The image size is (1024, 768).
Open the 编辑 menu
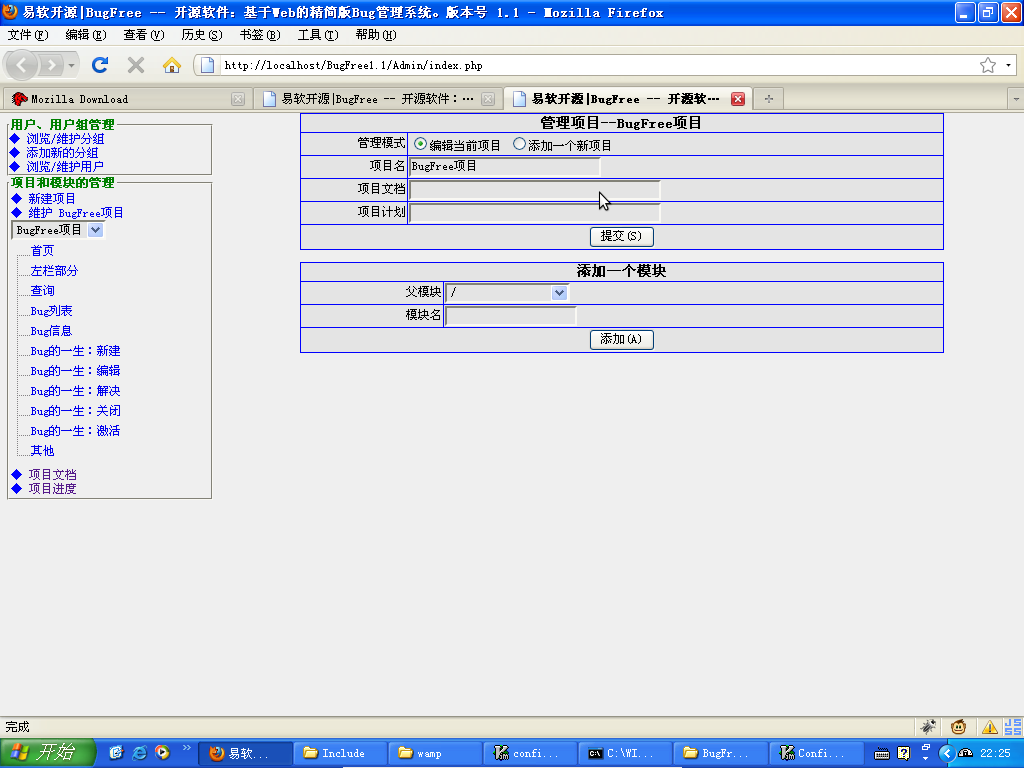(x=86, y=35)
